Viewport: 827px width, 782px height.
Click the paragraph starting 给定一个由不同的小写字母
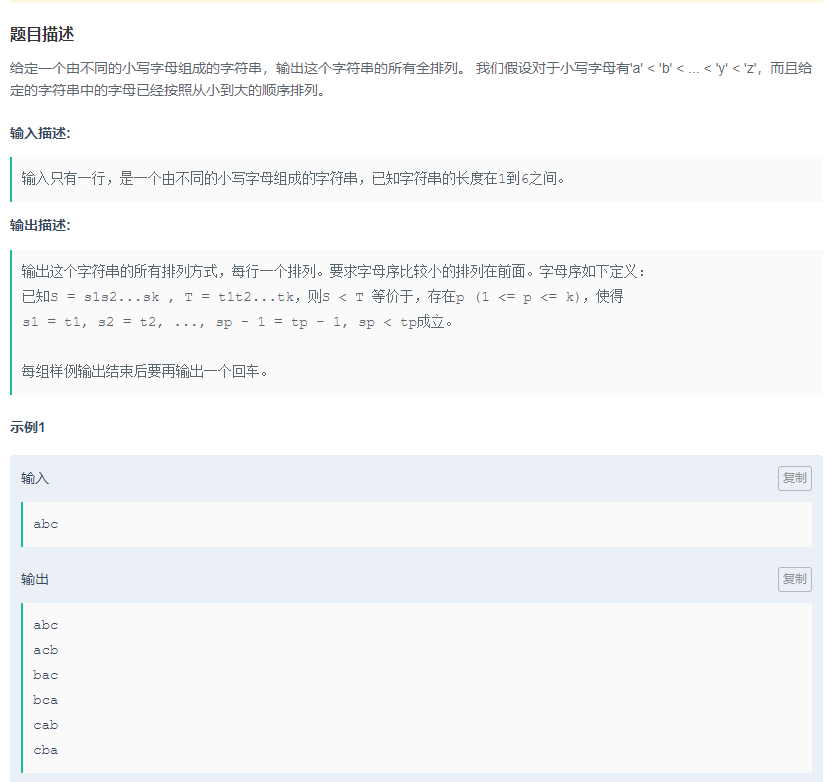411,79
